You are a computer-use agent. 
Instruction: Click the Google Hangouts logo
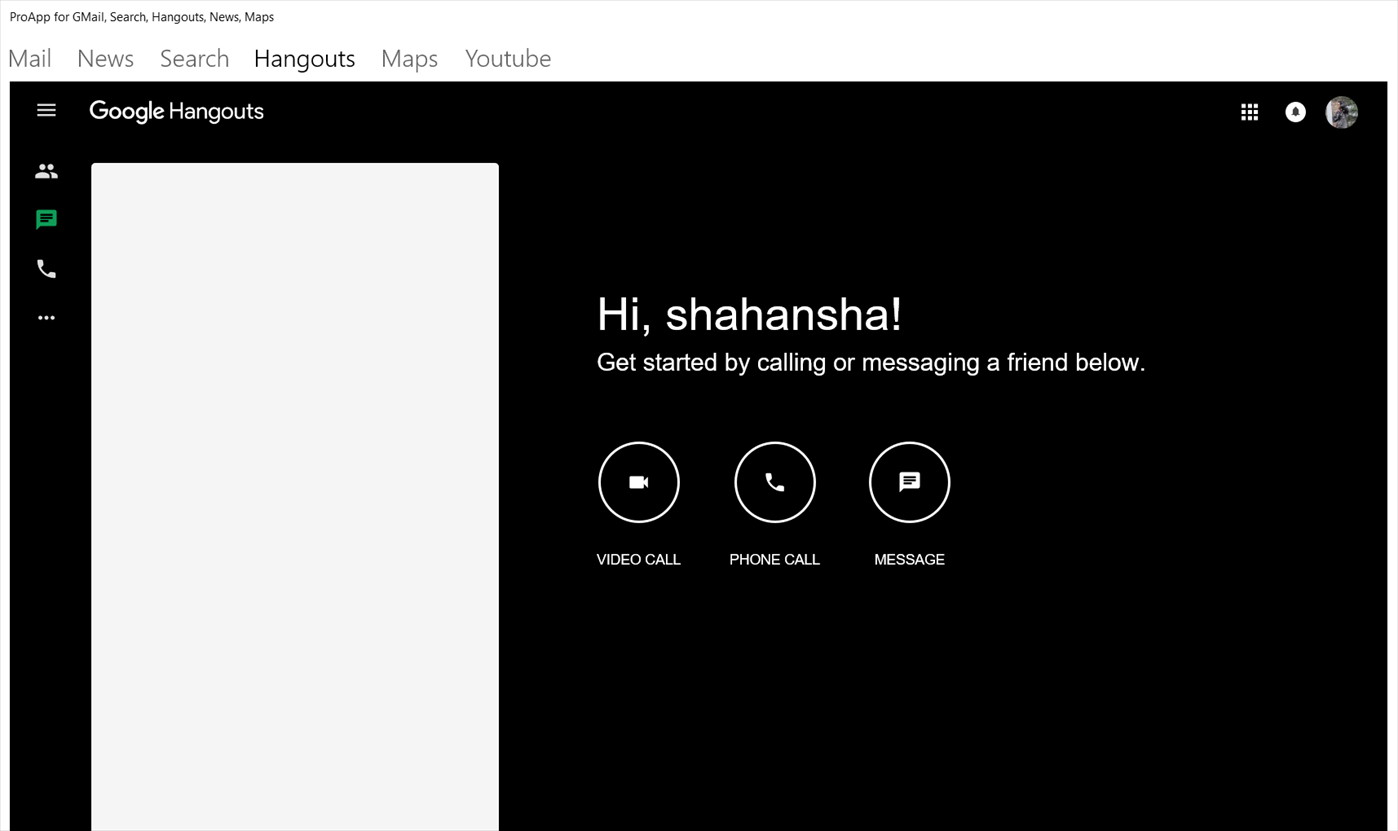coord(176,111)
